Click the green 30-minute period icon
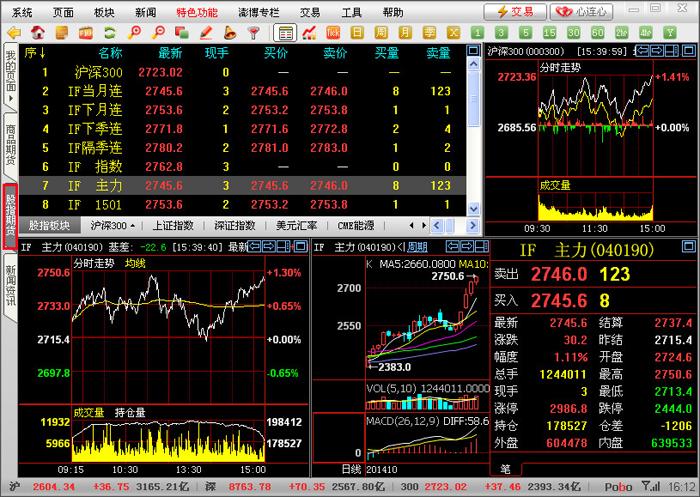Viewport: 700px width, 497px height. pyautogui.click(x=574, y=33)
